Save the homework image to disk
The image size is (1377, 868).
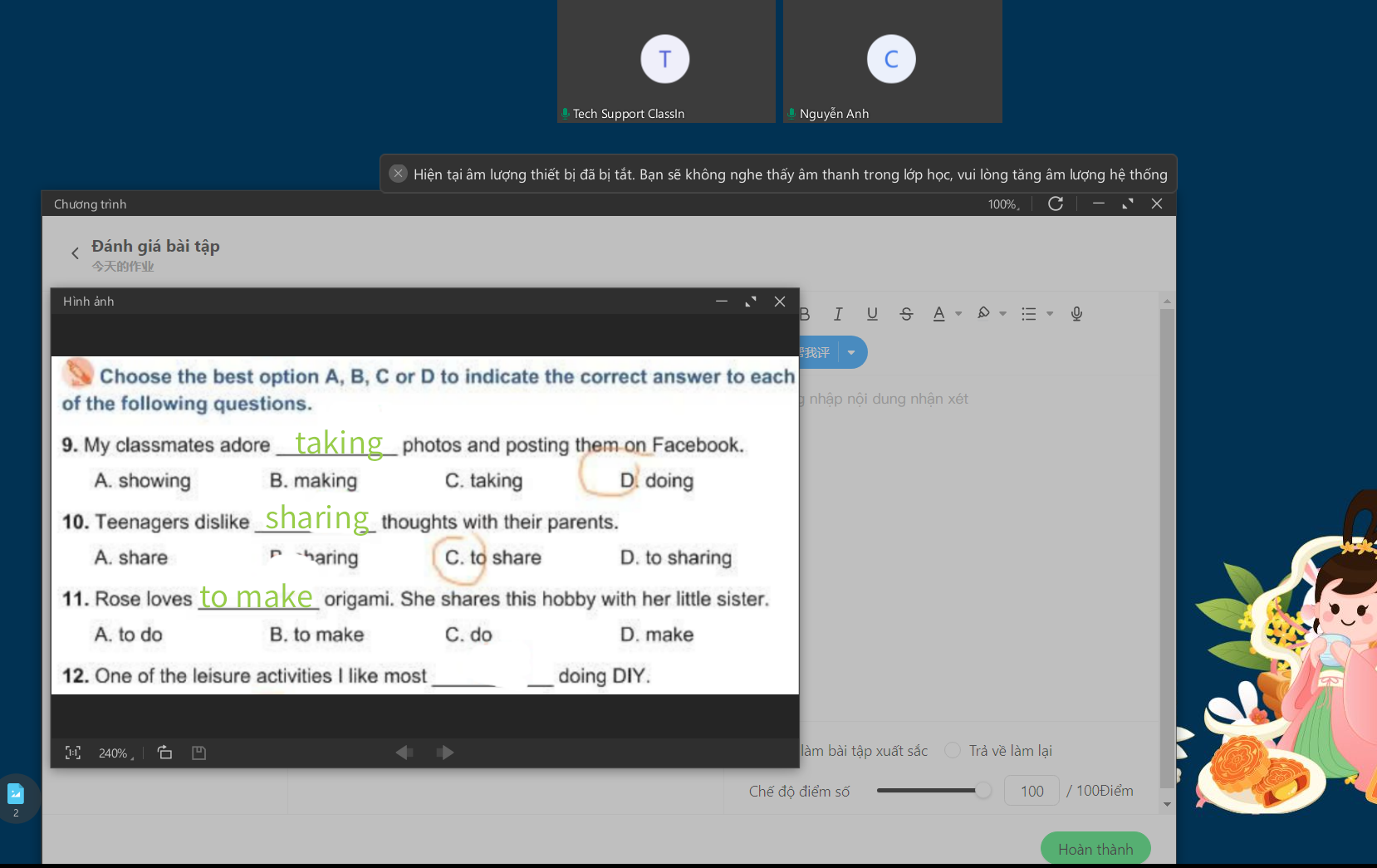[x=198, y=753]
